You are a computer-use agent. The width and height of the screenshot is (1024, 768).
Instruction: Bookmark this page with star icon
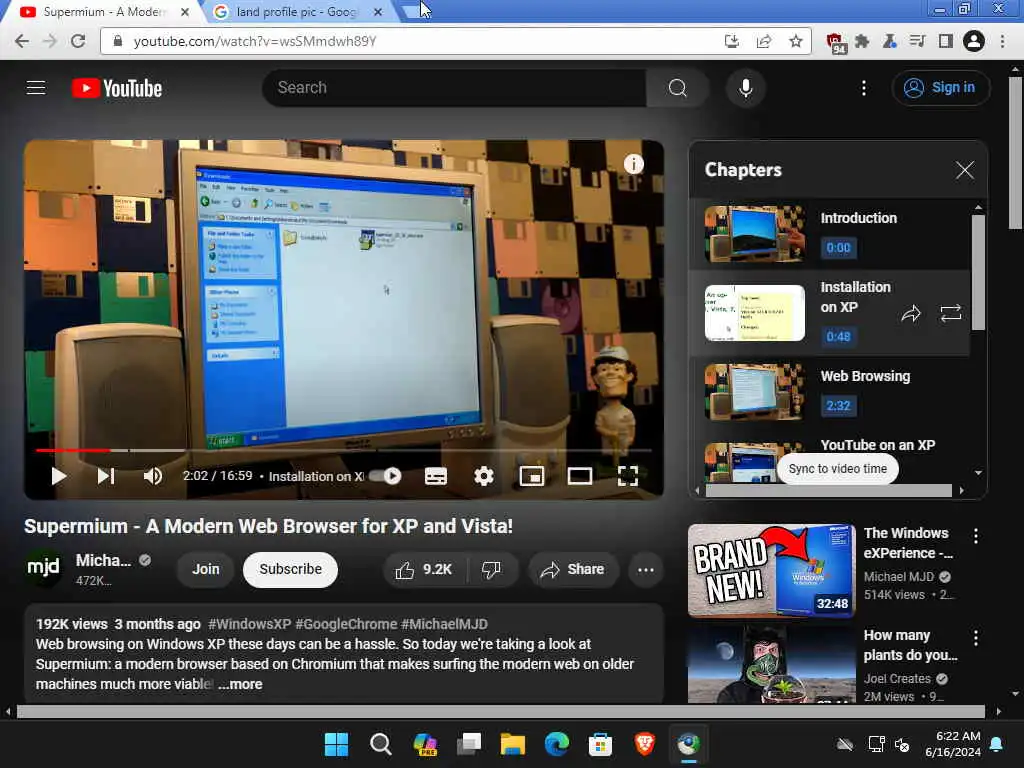click(795, 41)
